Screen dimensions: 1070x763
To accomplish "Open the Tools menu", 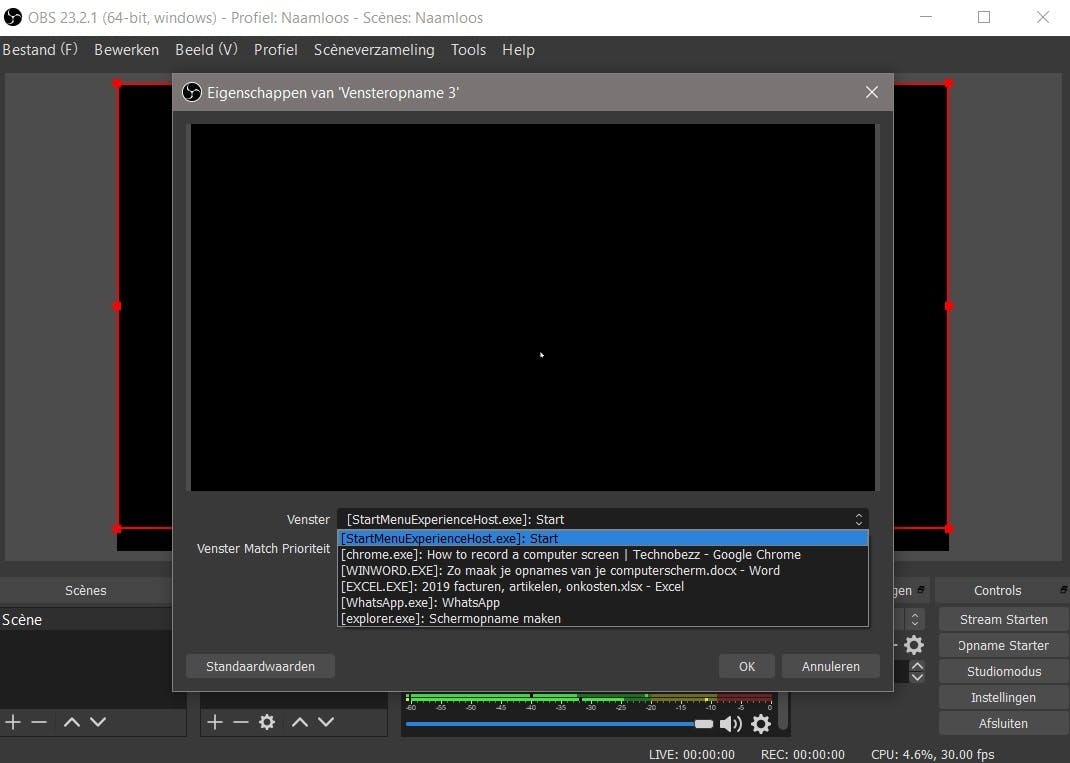I will 468,49.
